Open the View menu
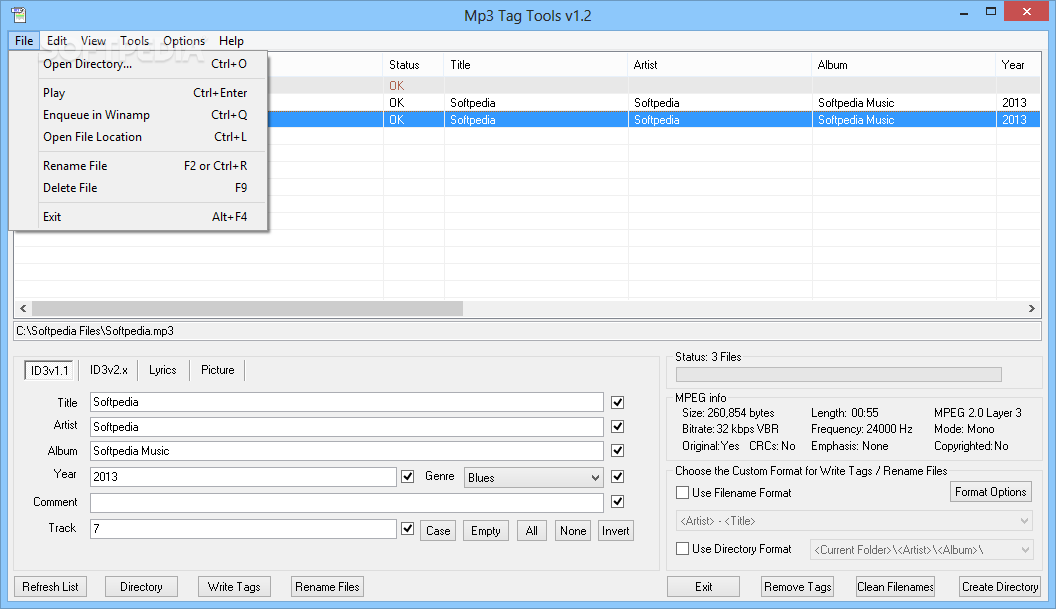 click(x=93, y=40)
